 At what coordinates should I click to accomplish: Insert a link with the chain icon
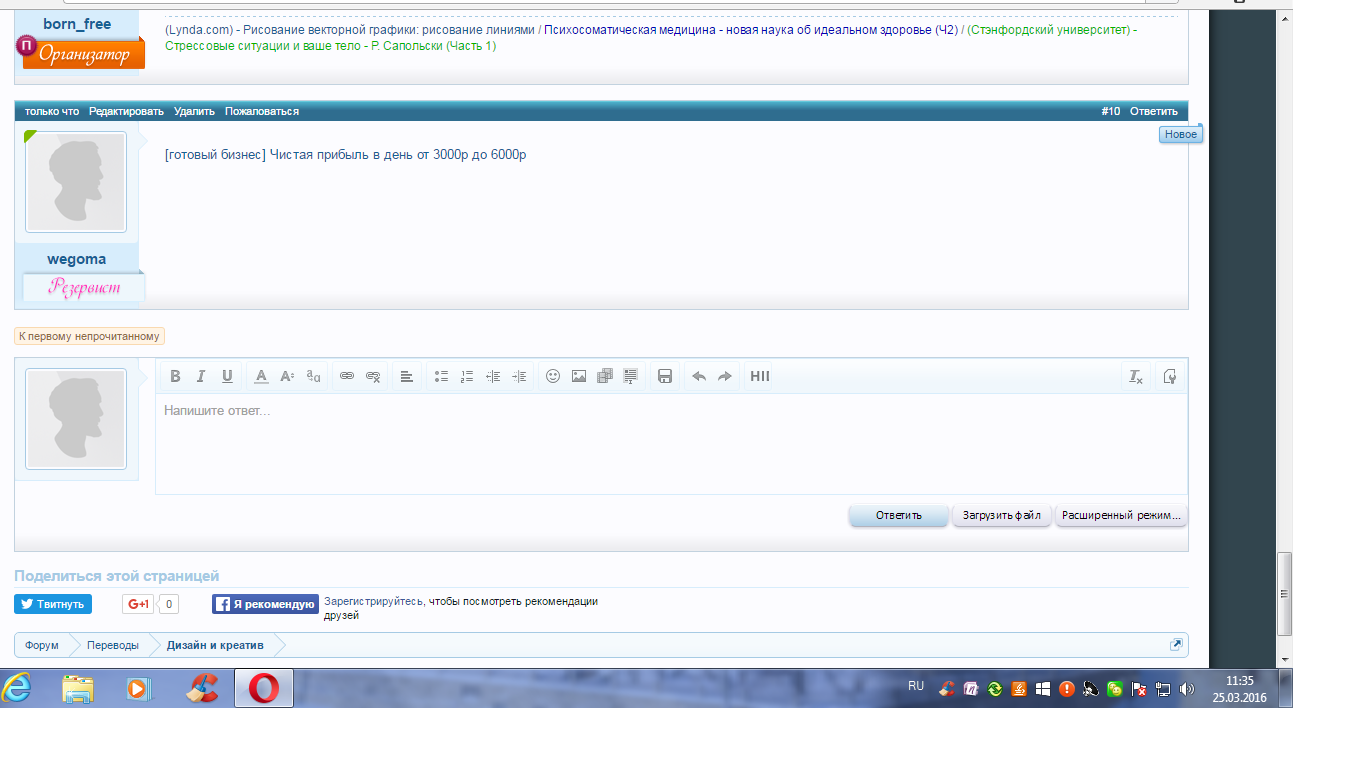[347, 377]
